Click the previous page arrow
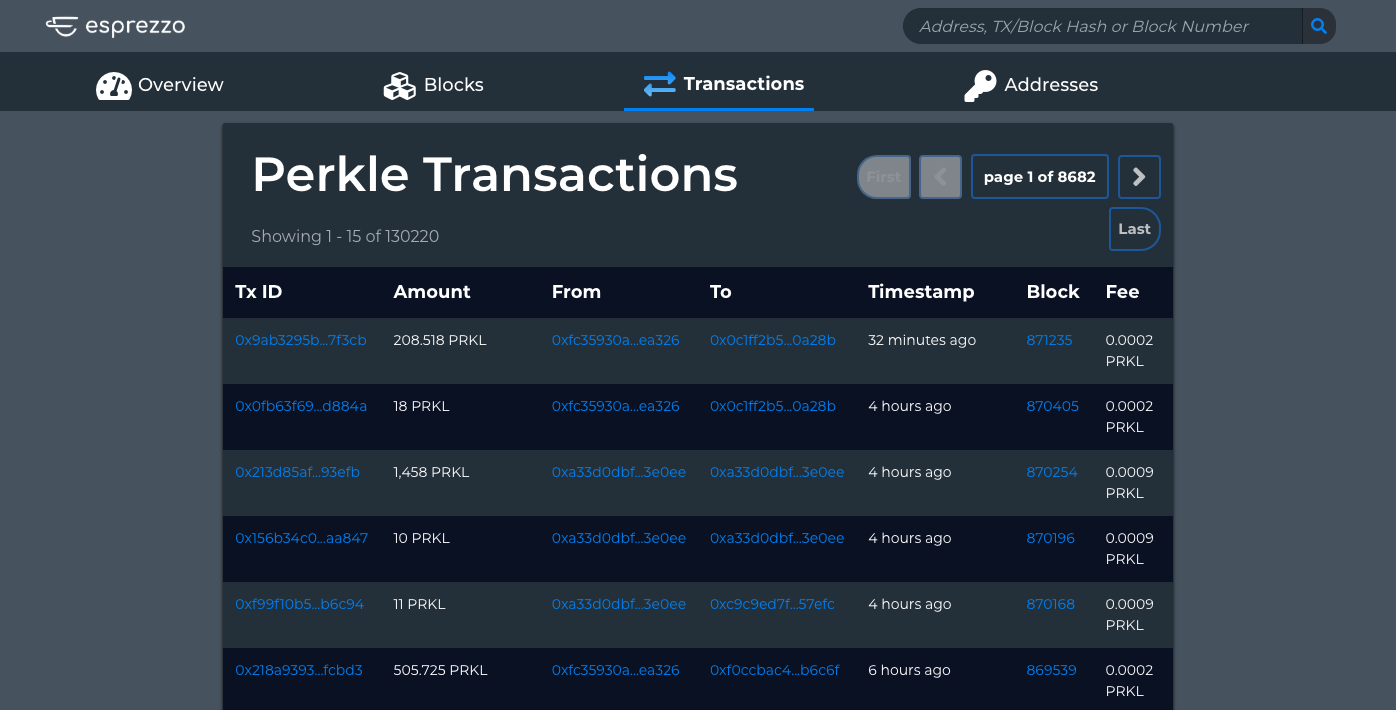 pos(940,177)
